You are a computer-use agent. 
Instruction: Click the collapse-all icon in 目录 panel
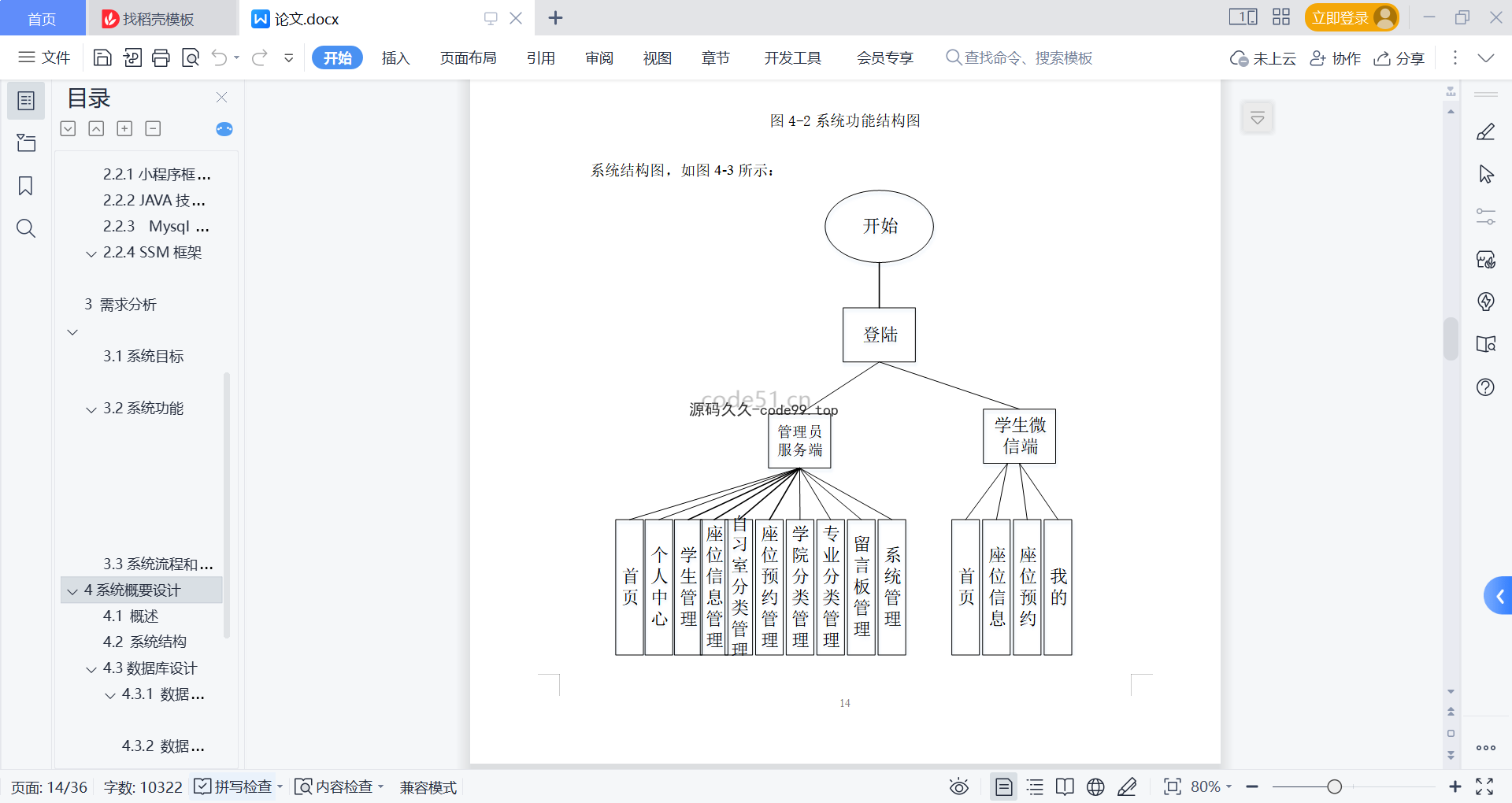point(96,128)
